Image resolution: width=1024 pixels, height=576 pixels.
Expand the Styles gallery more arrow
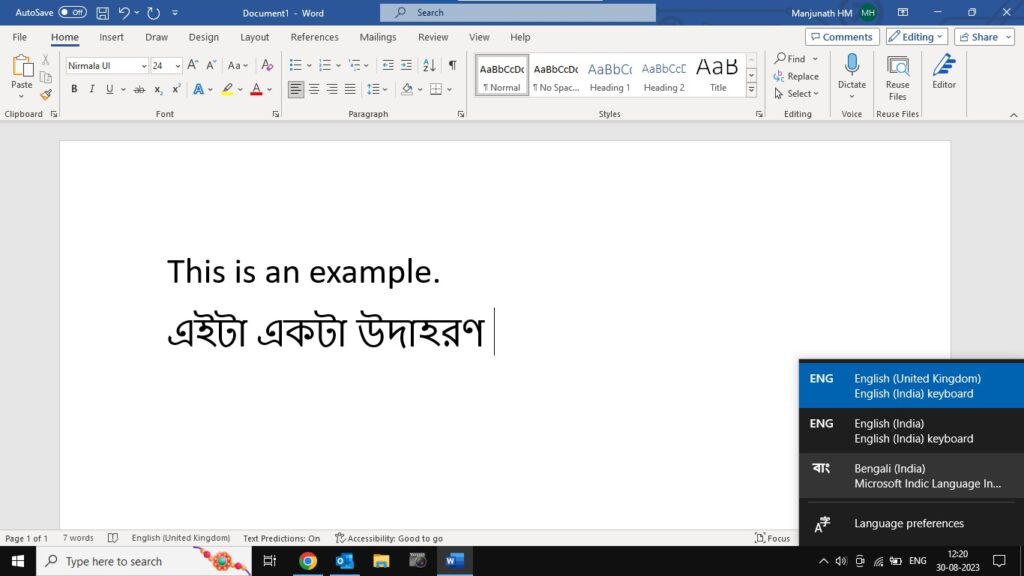point(751,90)
